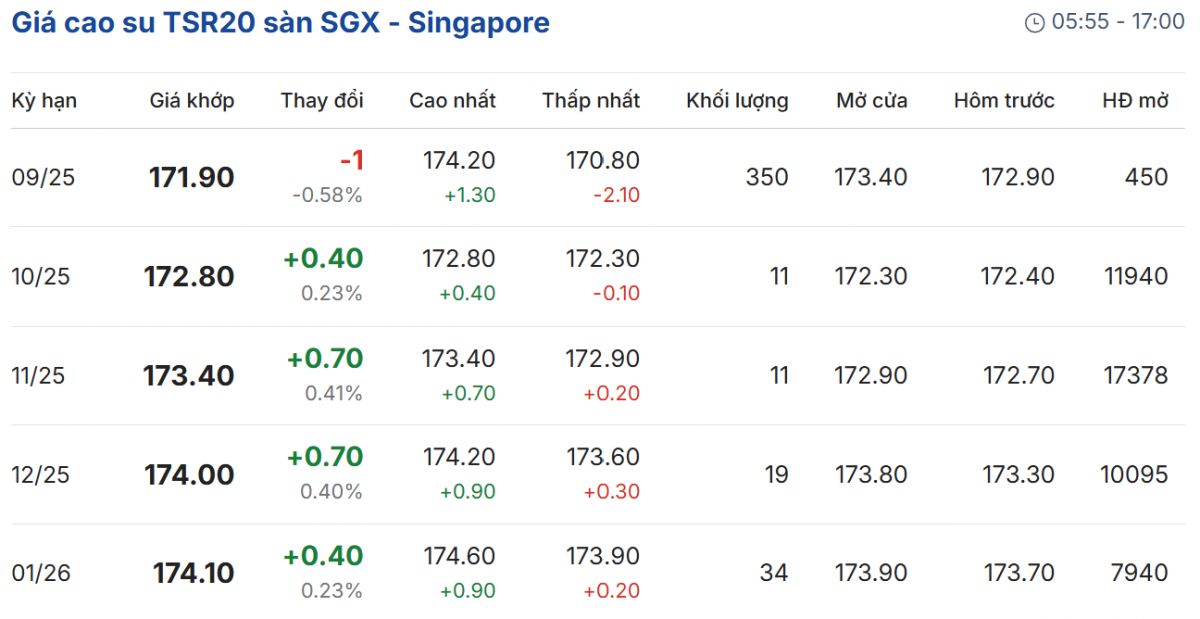This screenshot has height=619, width=1200.
Task: Click the Cao nhất column header
Action: pos(452,101)
